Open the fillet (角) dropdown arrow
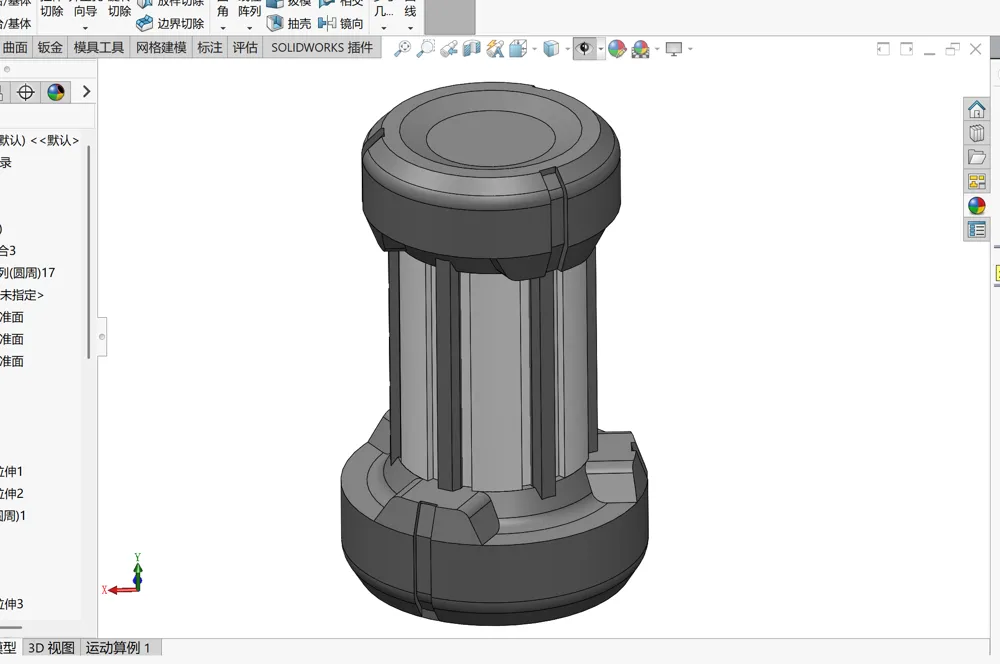This screenshot has width=1000, height=664. (223, 28)
